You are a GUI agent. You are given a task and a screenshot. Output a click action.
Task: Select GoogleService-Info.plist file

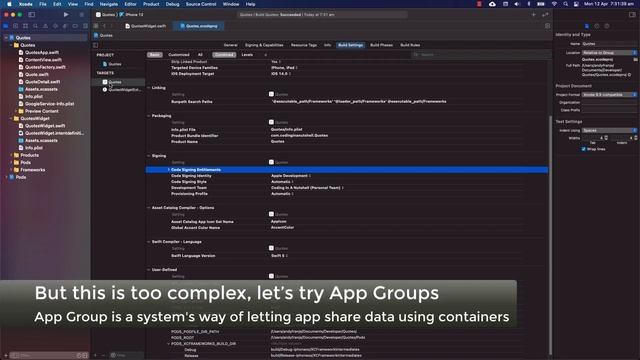[49, 104]
